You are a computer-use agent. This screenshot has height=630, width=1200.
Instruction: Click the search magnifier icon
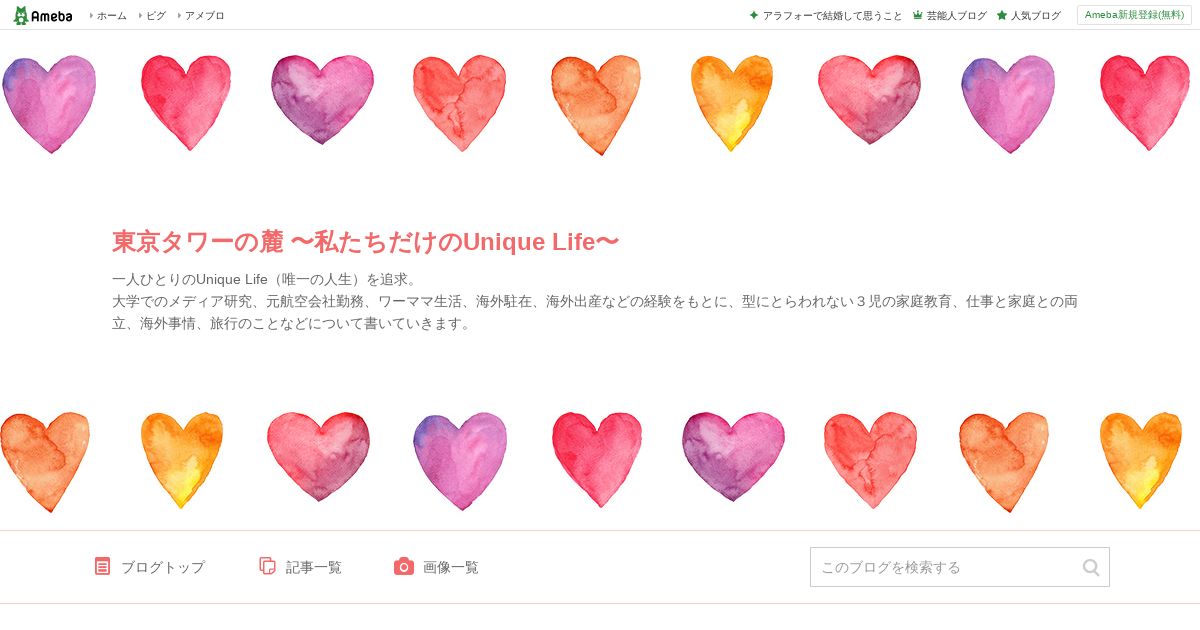(1091, 567)
